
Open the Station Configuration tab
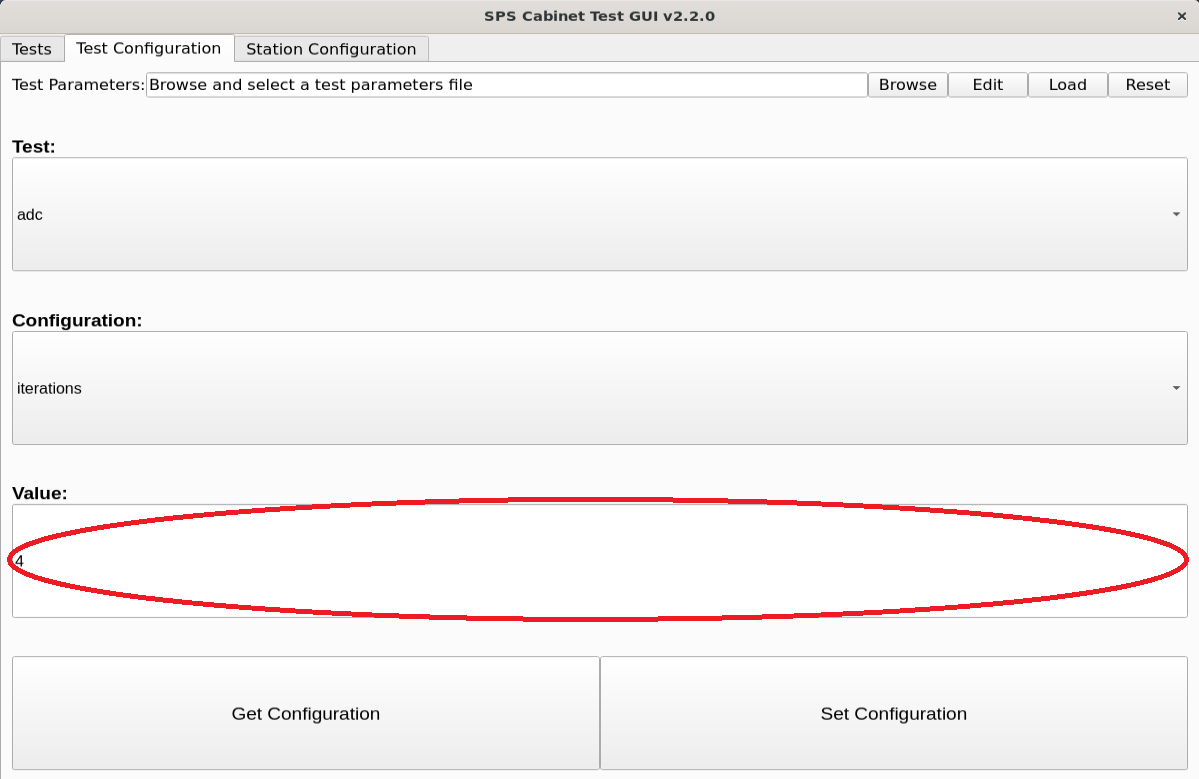point(329,49)
